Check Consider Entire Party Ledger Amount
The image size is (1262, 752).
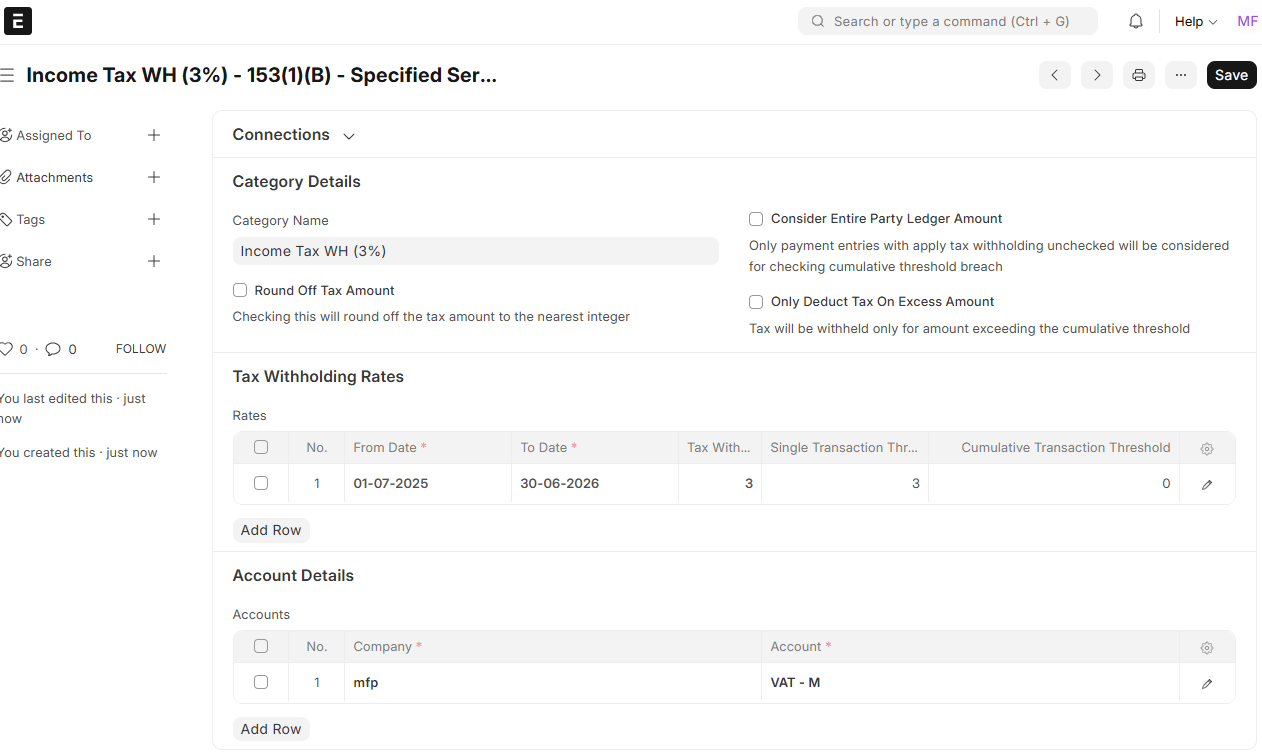[756, 219]
